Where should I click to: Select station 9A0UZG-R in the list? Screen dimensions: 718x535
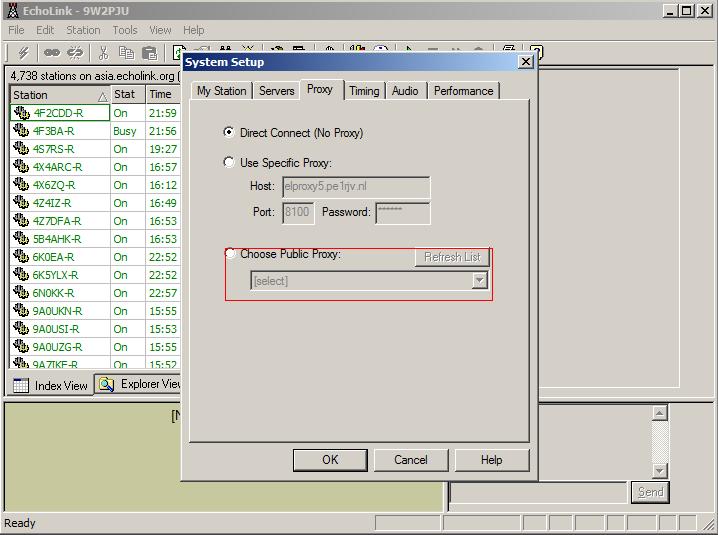pos(57,347)
